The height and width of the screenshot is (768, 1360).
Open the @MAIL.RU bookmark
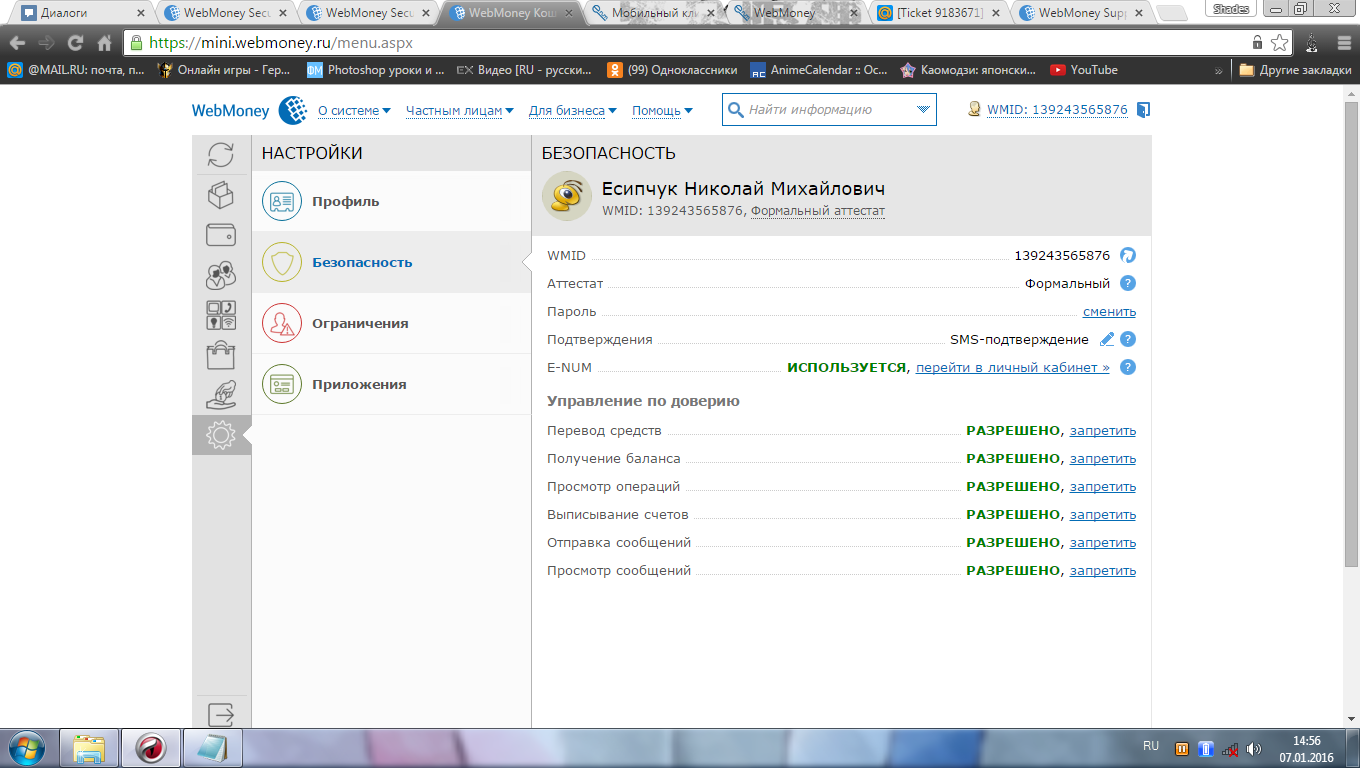point(76,70)
